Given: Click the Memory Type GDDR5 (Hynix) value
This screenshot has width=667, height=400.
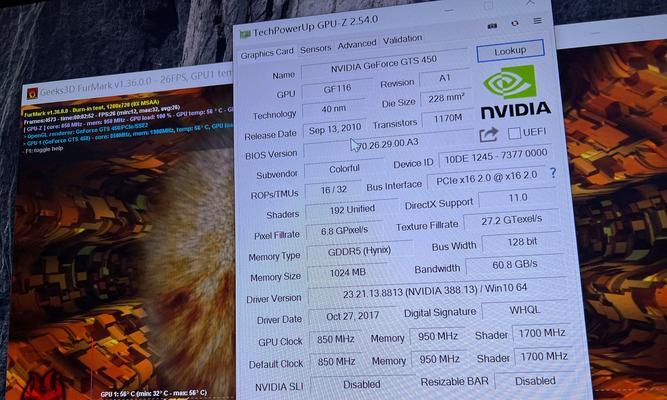Looking at the screenshot, I should pos(359,251).
